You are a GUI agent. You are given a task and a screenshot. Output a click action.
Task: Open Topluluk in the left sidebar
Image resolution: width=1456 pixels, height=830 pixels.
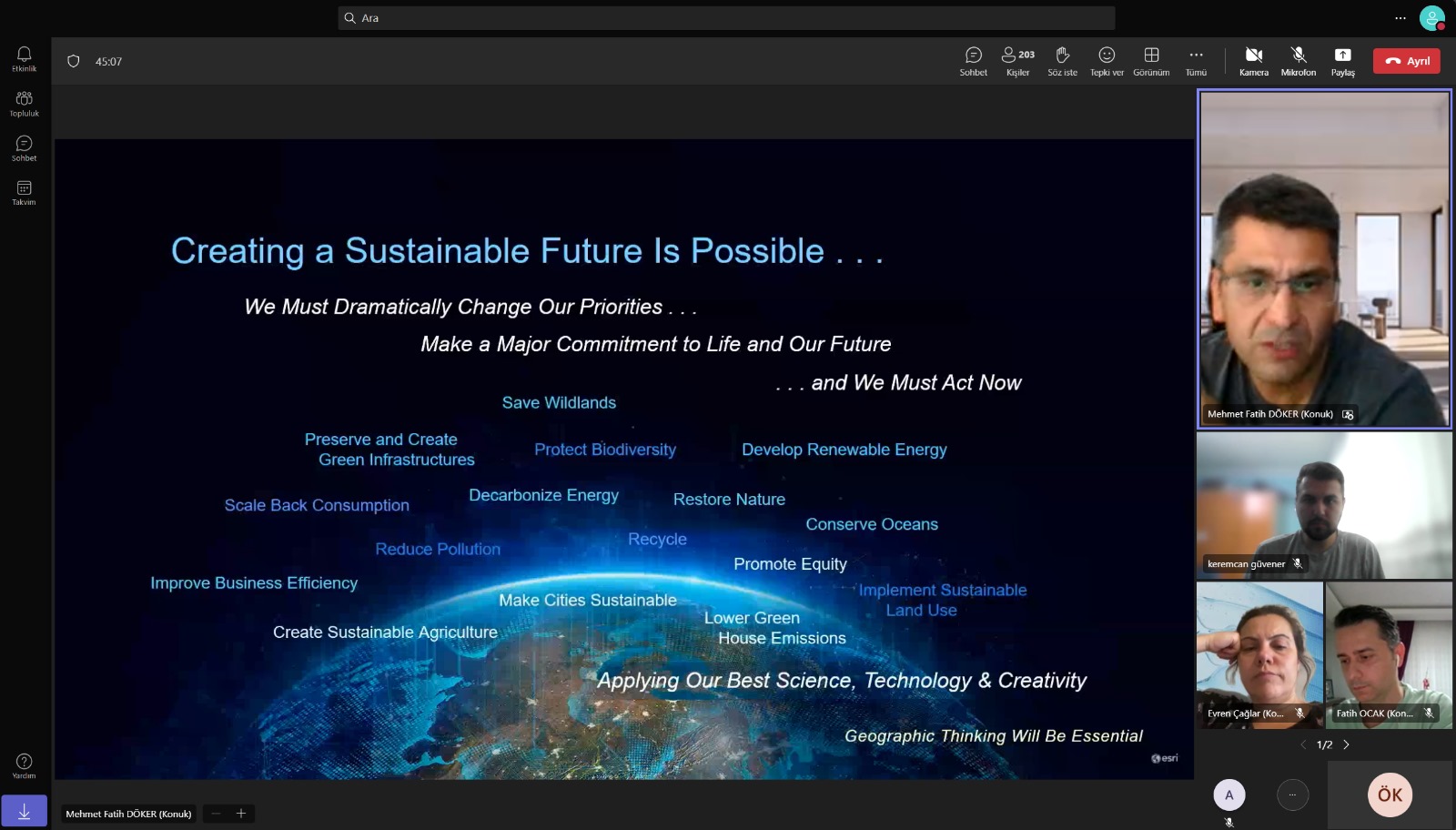pos(25,104)
